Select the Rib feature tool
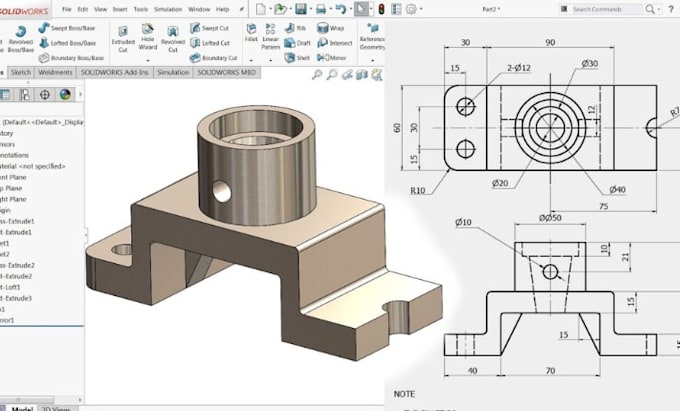The width and height of the screenshot is (680, 411). point(295,28)
